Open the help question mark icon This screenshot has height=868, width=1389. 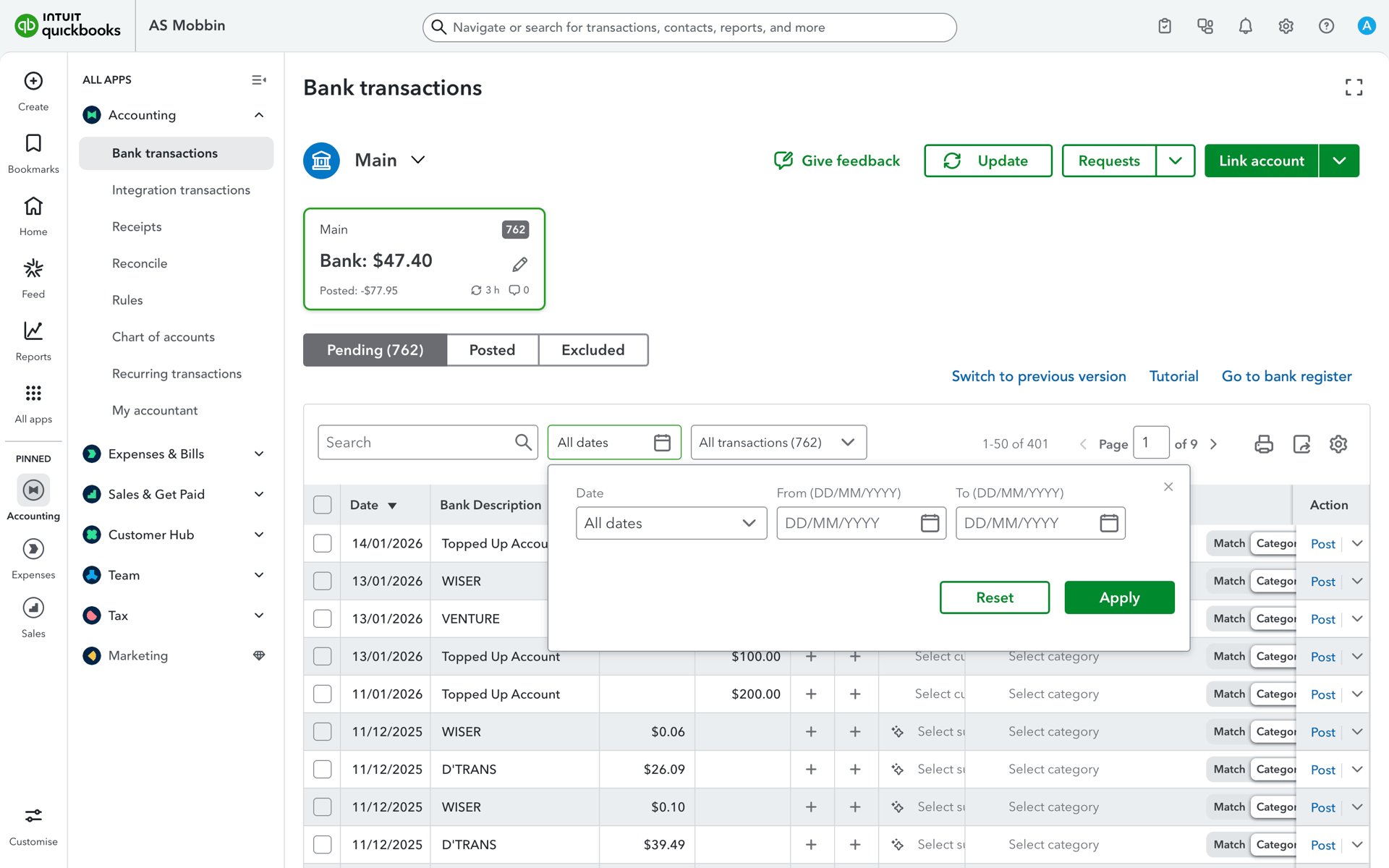click(1326, 26)
